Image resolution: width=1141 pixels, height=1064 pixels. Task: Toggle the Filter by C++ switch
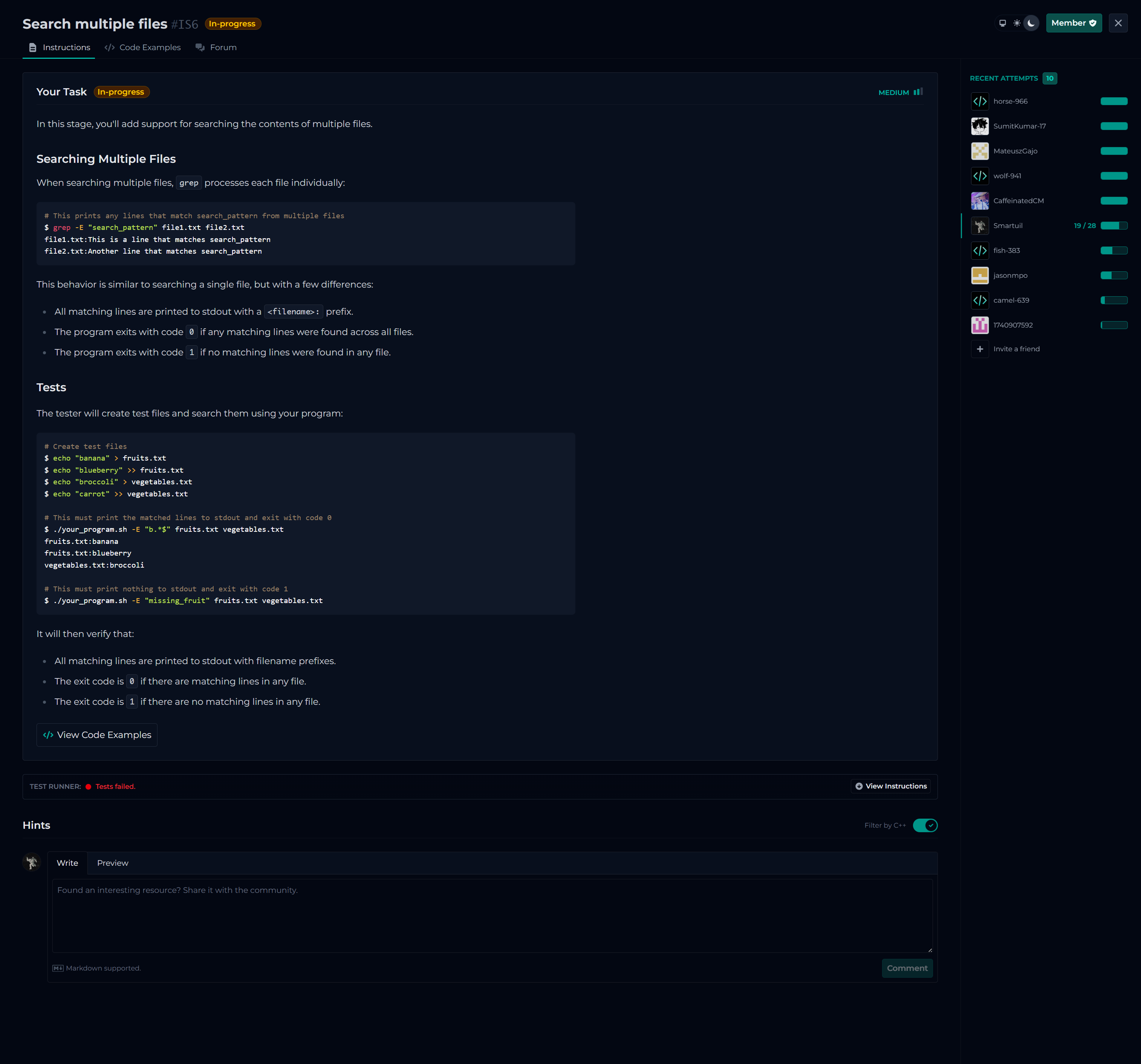(925, 825)
